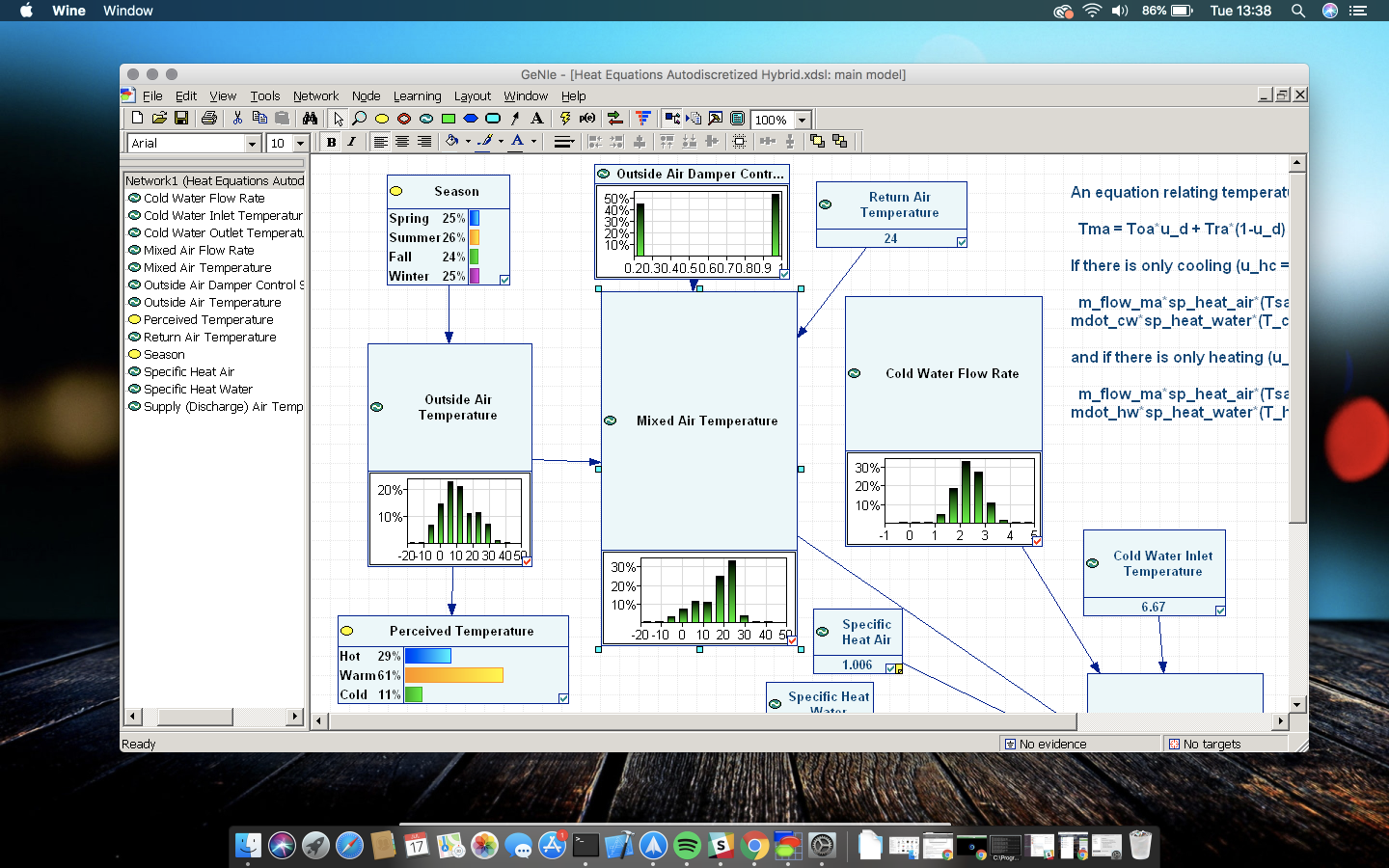The width and height of the screenshot is (1389, 868).
Task: Open the Learning menu
Action: point(417,95)
